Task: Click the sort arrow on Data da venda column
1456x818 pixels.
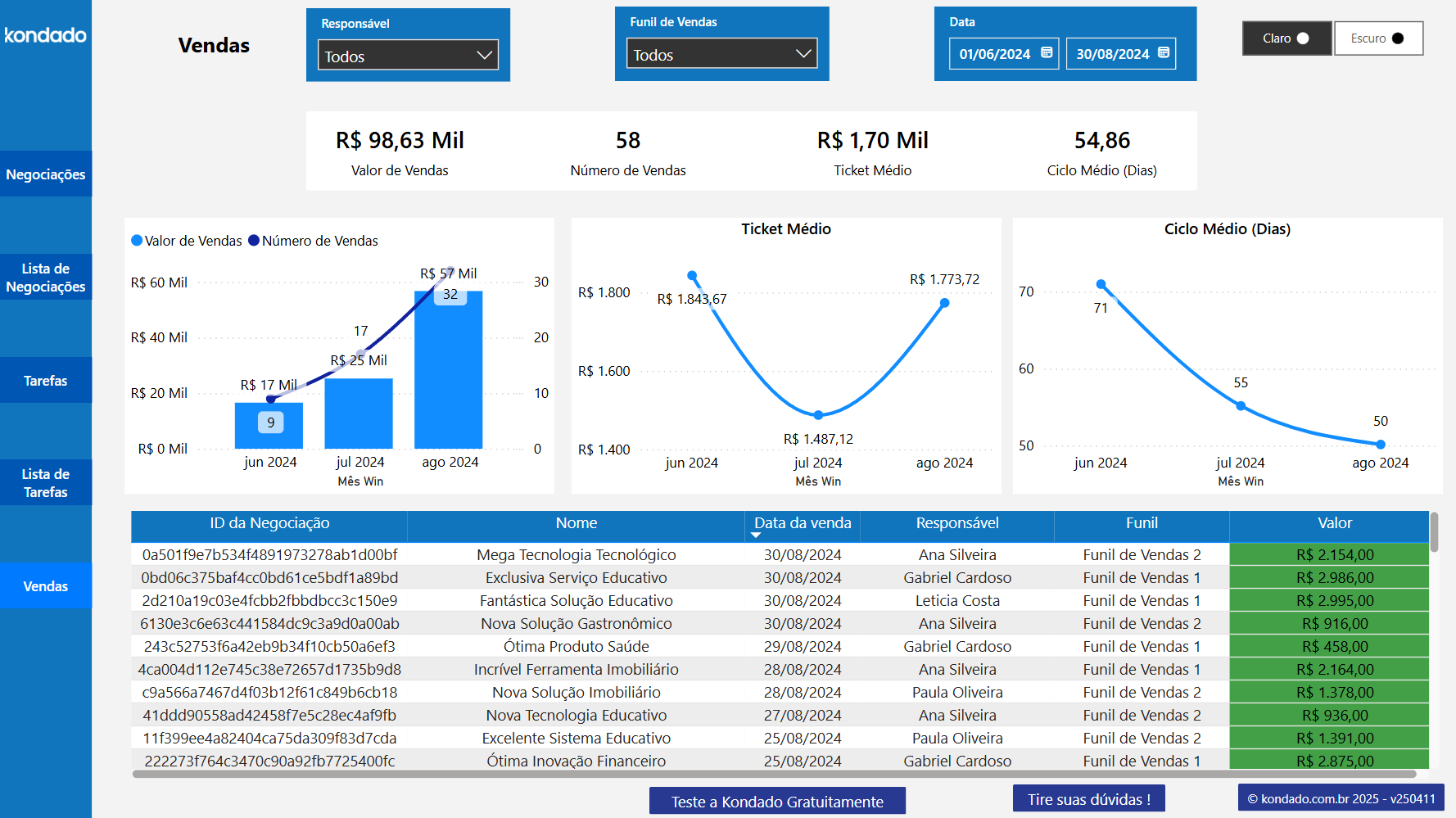Action: click(x=756, y=533)
